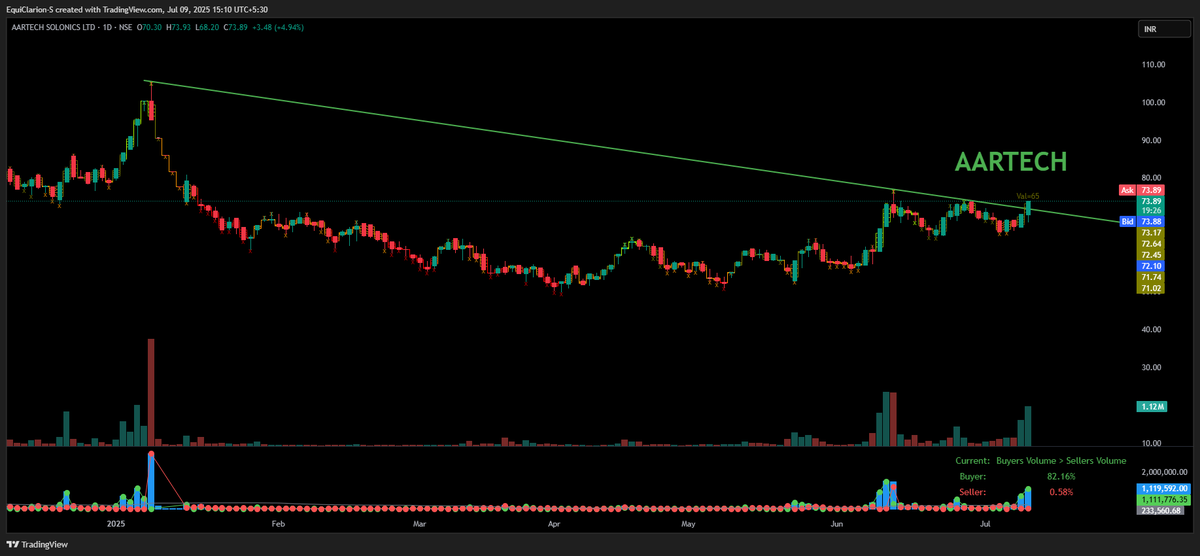Image resolution: width=1200 pixels, height=556 pixels.
Task: Click the 72.45 price label
Action: [1149, 255]
